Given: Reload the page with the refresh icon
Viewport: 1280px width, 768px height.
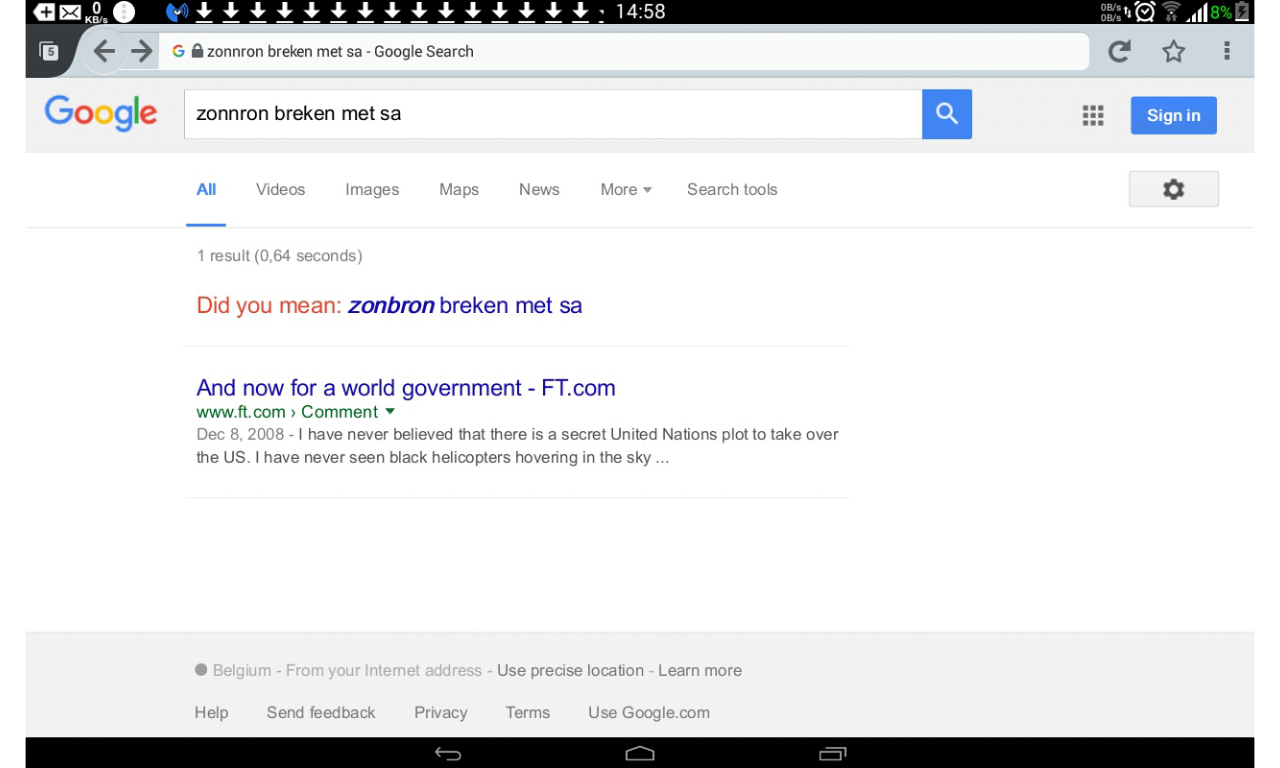Looking at the screenshot, I should pos(1119,51).
